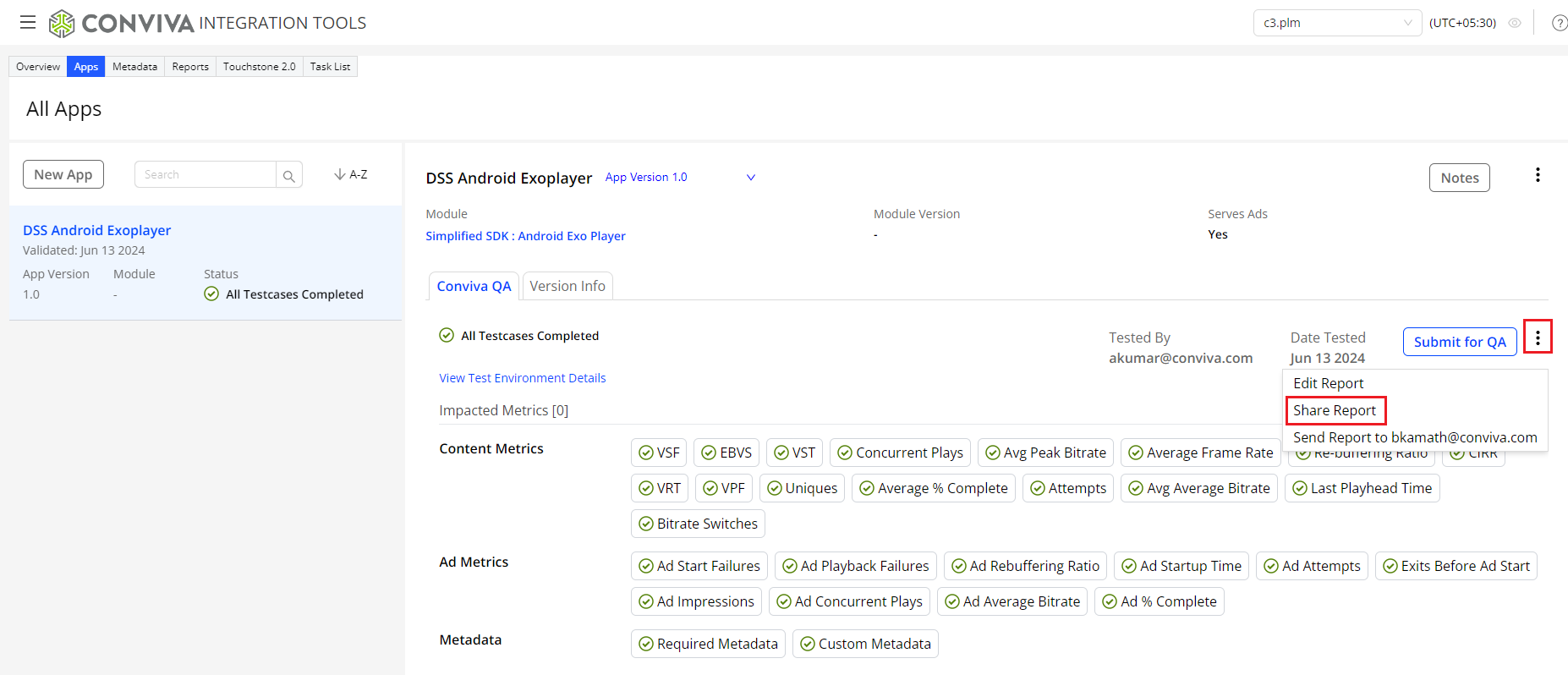The width and height of the screenshot is (1568, 675).
Task: Open the Ad Playback Failures chip
Action: tap(855, 566)
